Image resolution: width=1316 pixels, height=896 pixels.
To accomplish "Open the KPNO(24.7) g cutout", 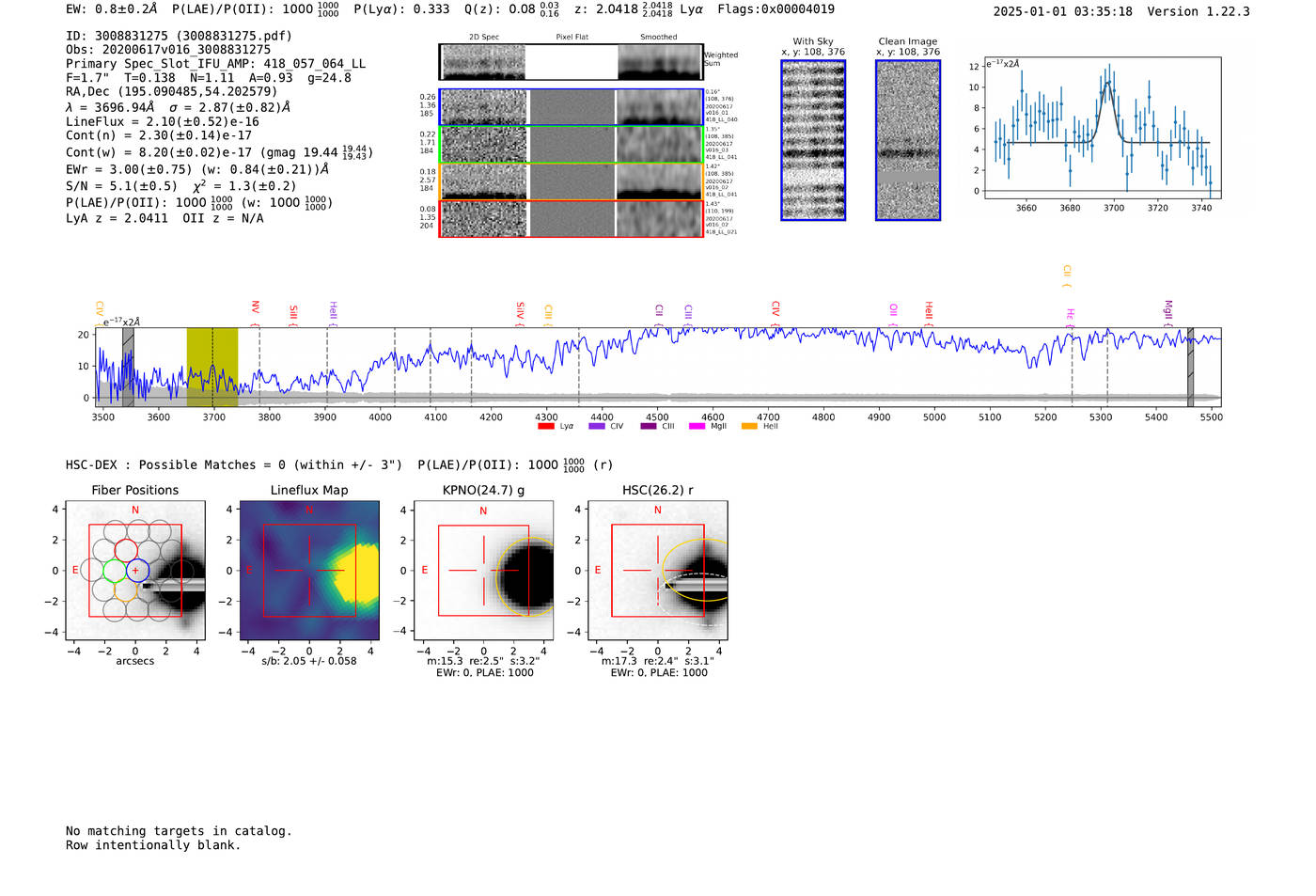I will 483,571.
